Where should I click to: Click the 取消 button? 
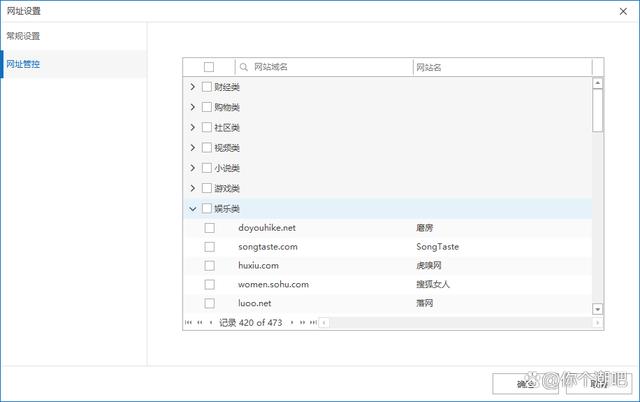coord(599,384)
